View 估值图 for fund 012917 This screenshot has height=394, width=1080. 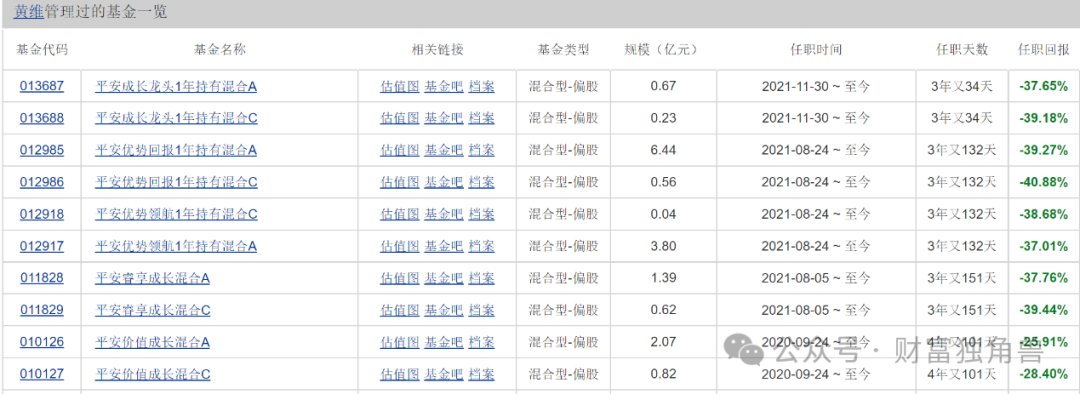point(399,246)
